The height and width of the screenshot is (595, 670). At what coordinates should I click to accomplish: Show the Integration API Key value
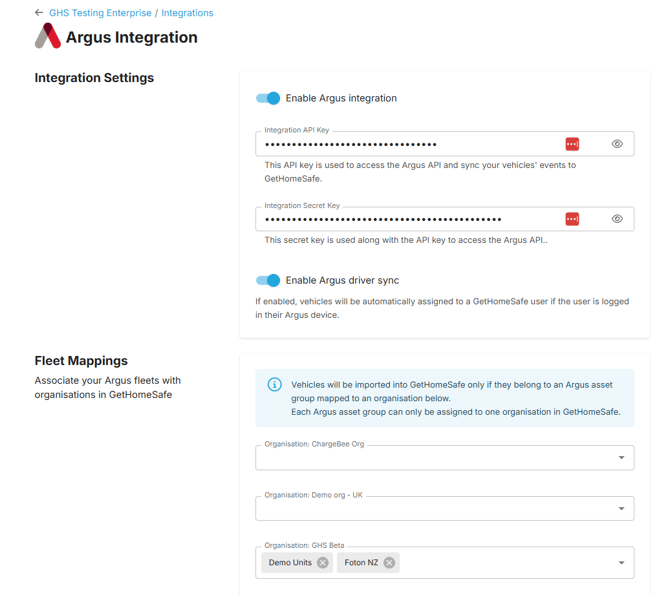[617, 144]
